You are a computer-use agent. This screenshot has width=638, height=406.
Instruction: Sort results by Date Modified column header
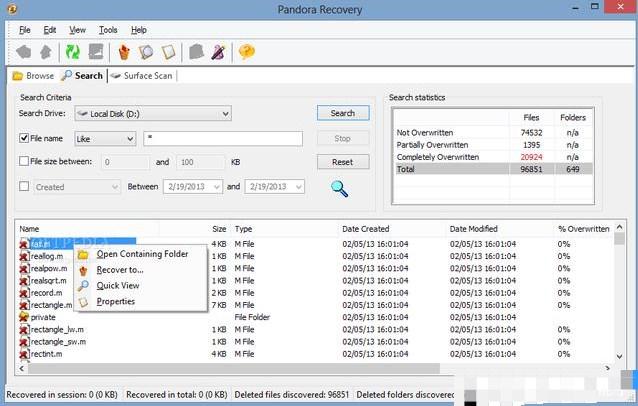click(x=500, y=229)
